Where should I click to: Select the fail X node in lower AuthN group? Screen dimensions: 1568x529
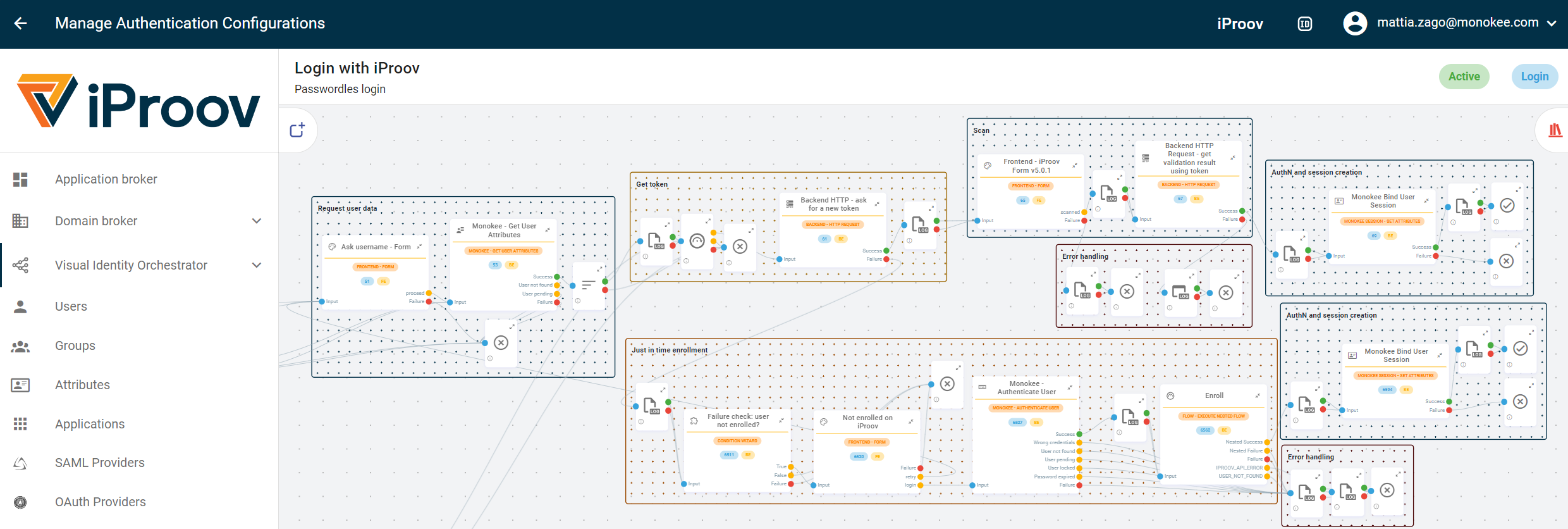[x=1521, y=401]
